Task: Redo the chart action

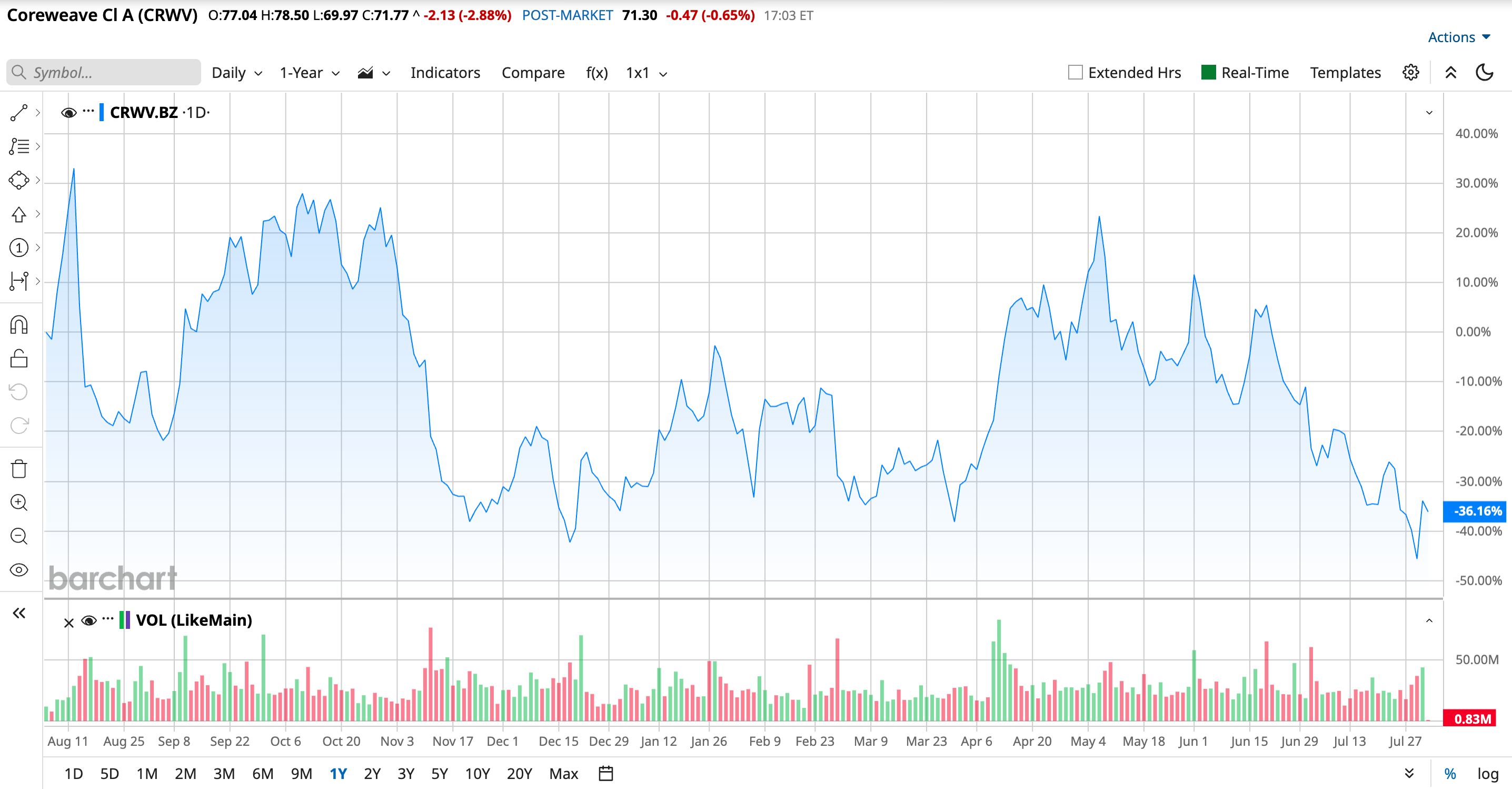Action: tap(19, 425)
